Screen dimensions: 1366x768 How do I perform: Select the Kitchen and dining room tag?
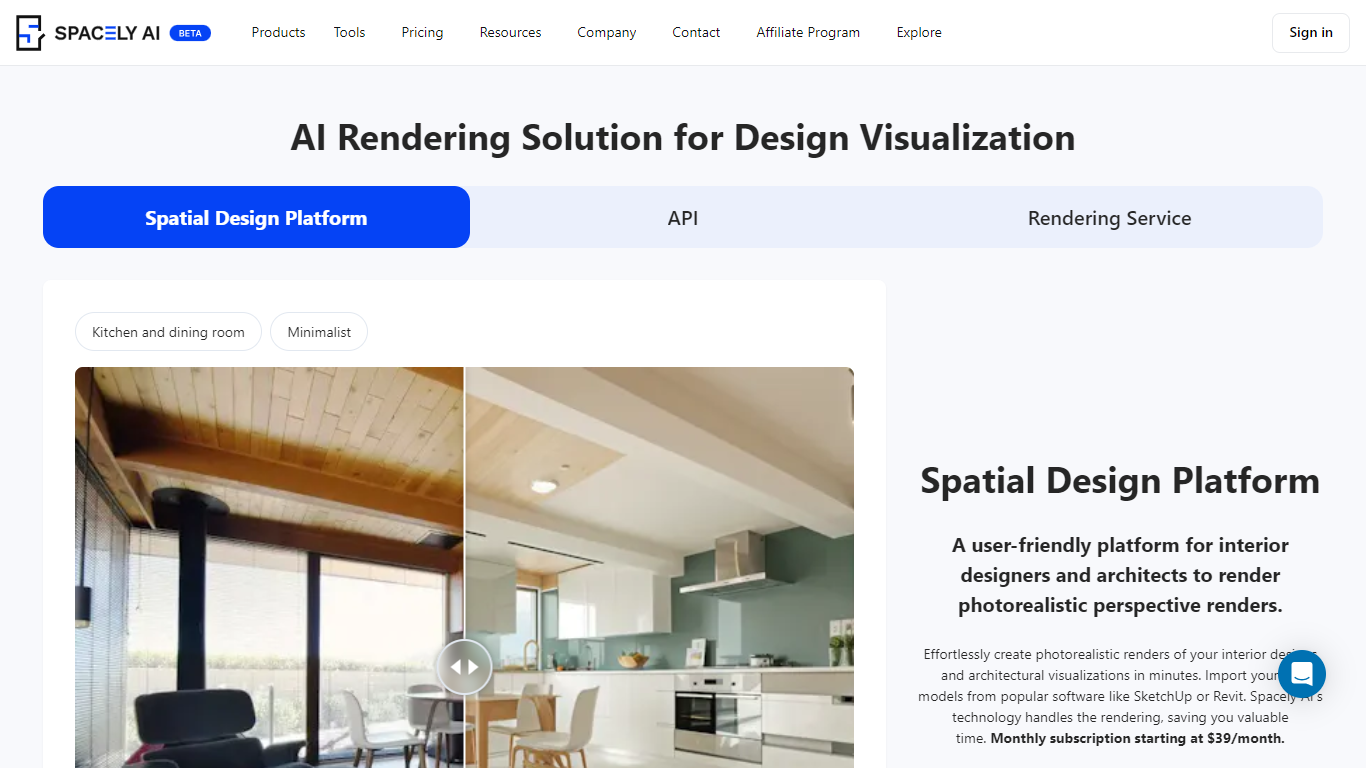[x=168, y=332]
